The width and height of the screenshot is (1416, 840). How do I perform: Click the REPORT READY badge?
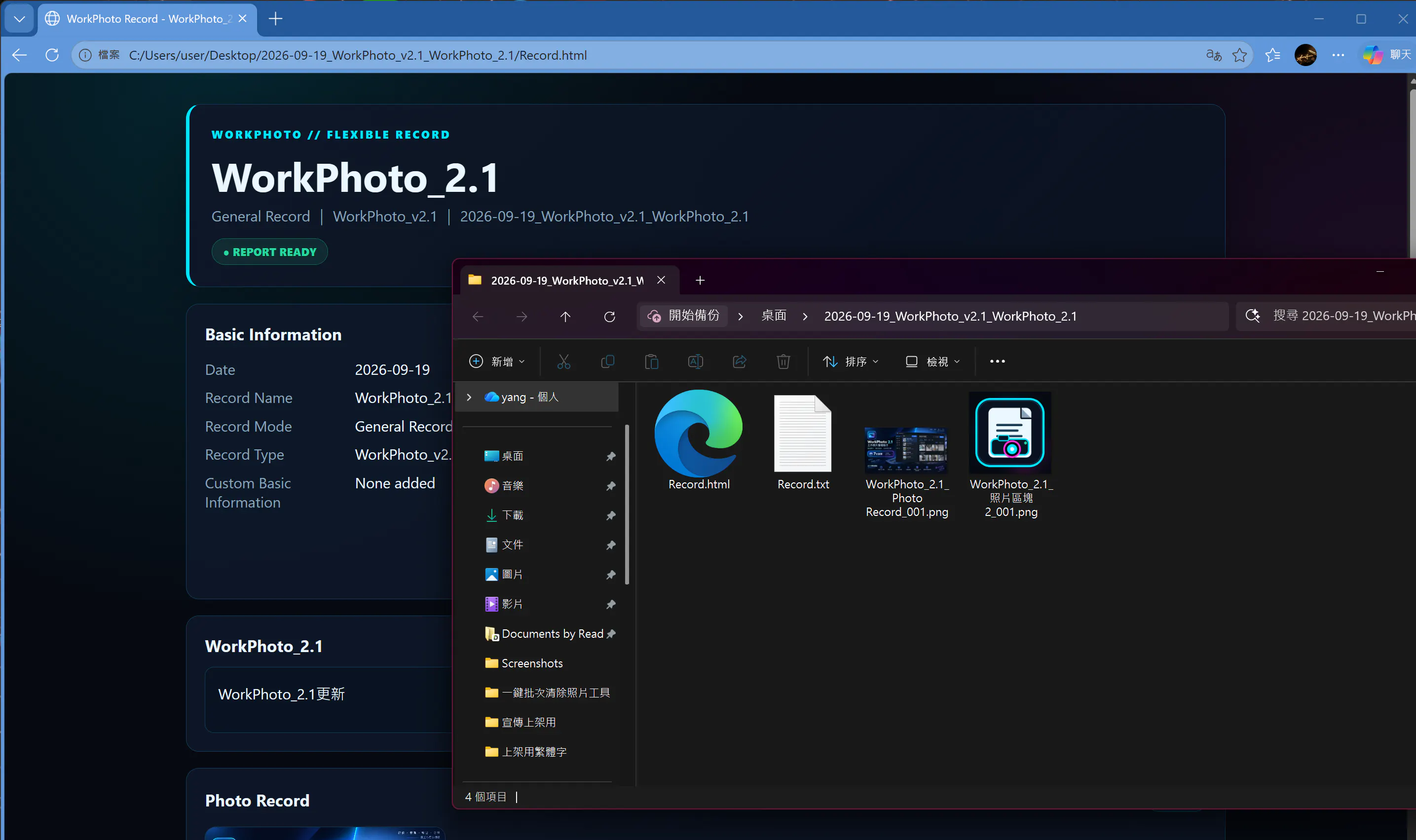click(x=270, y=252)
